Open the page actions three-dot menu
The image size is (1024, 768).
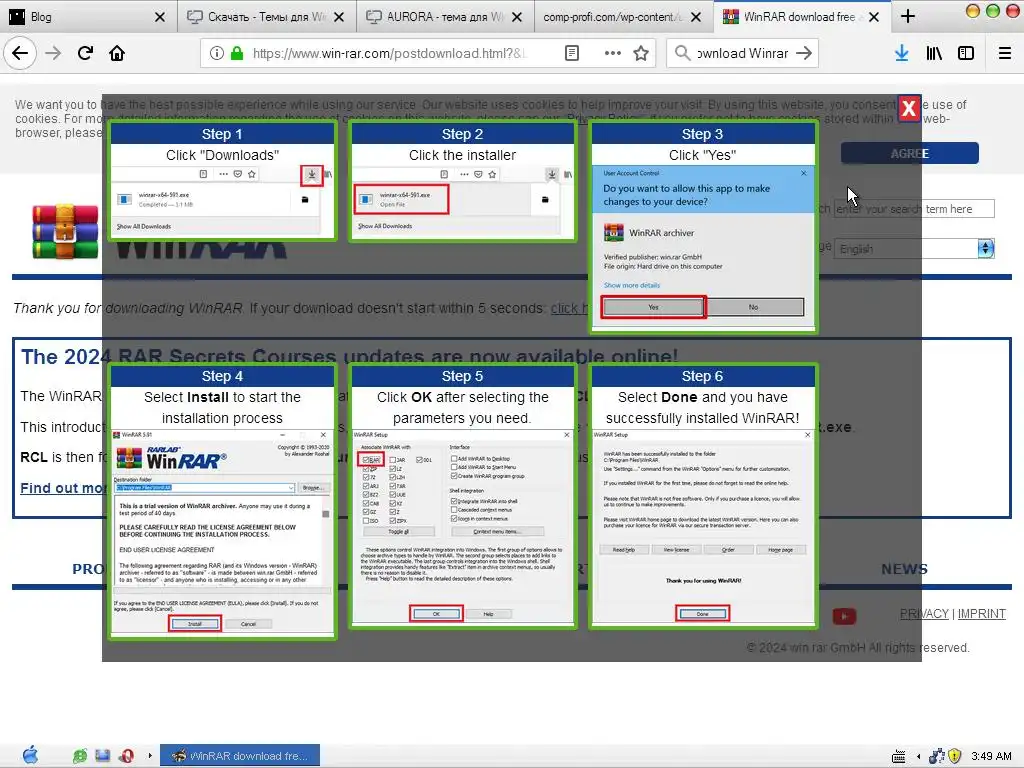pos(613,54)
